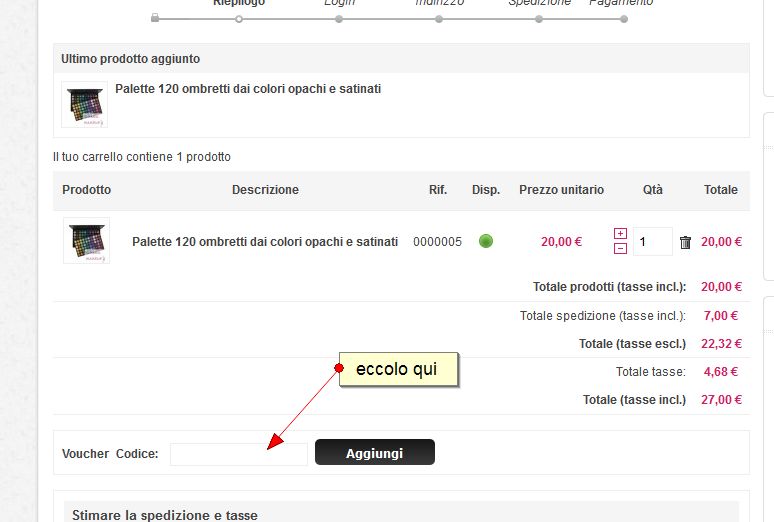The image size is (774, 522).
Task: Click the Spedizione step dot
Action: pyautogui.click(x=539, y=18)
